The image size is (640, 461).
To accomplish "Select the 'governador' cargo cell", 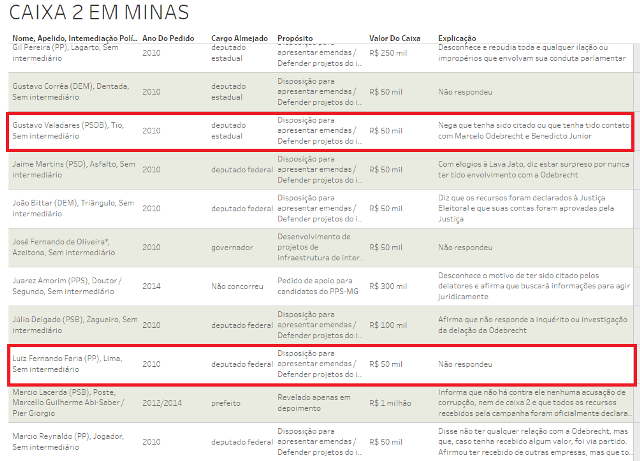I will [x=232, y=247].
